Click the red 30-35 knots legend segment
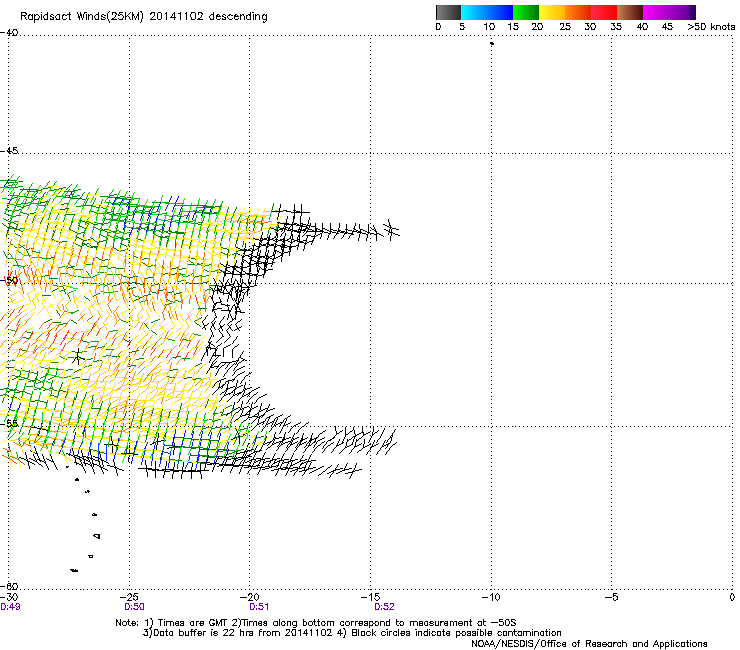This screenshot has width=740, height=650. pos(604,12)
